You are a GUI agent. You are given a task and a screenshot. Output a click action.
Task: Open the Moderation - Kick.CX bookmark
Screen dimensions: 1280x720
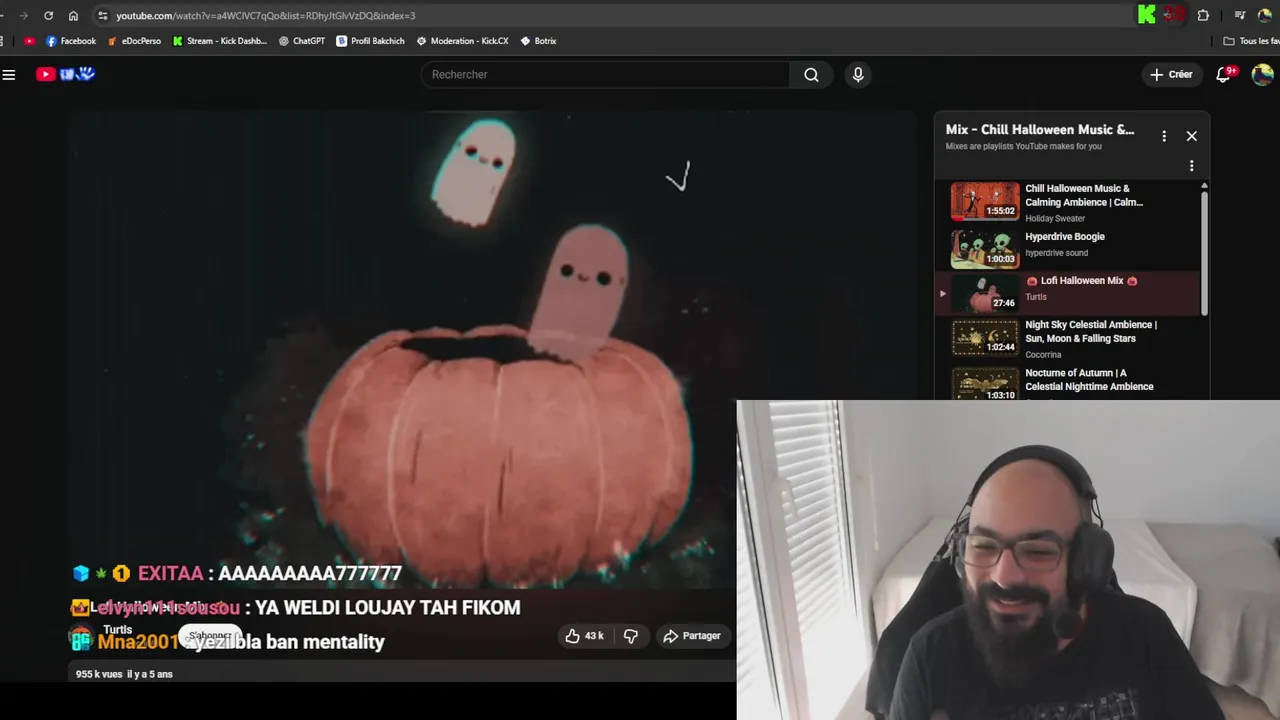(x=462, y=41)
